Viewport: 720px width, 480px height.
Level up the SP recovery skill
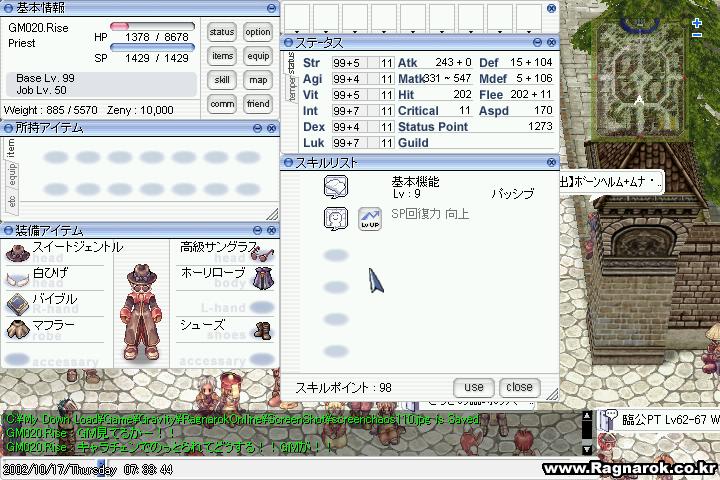point(370,219)
